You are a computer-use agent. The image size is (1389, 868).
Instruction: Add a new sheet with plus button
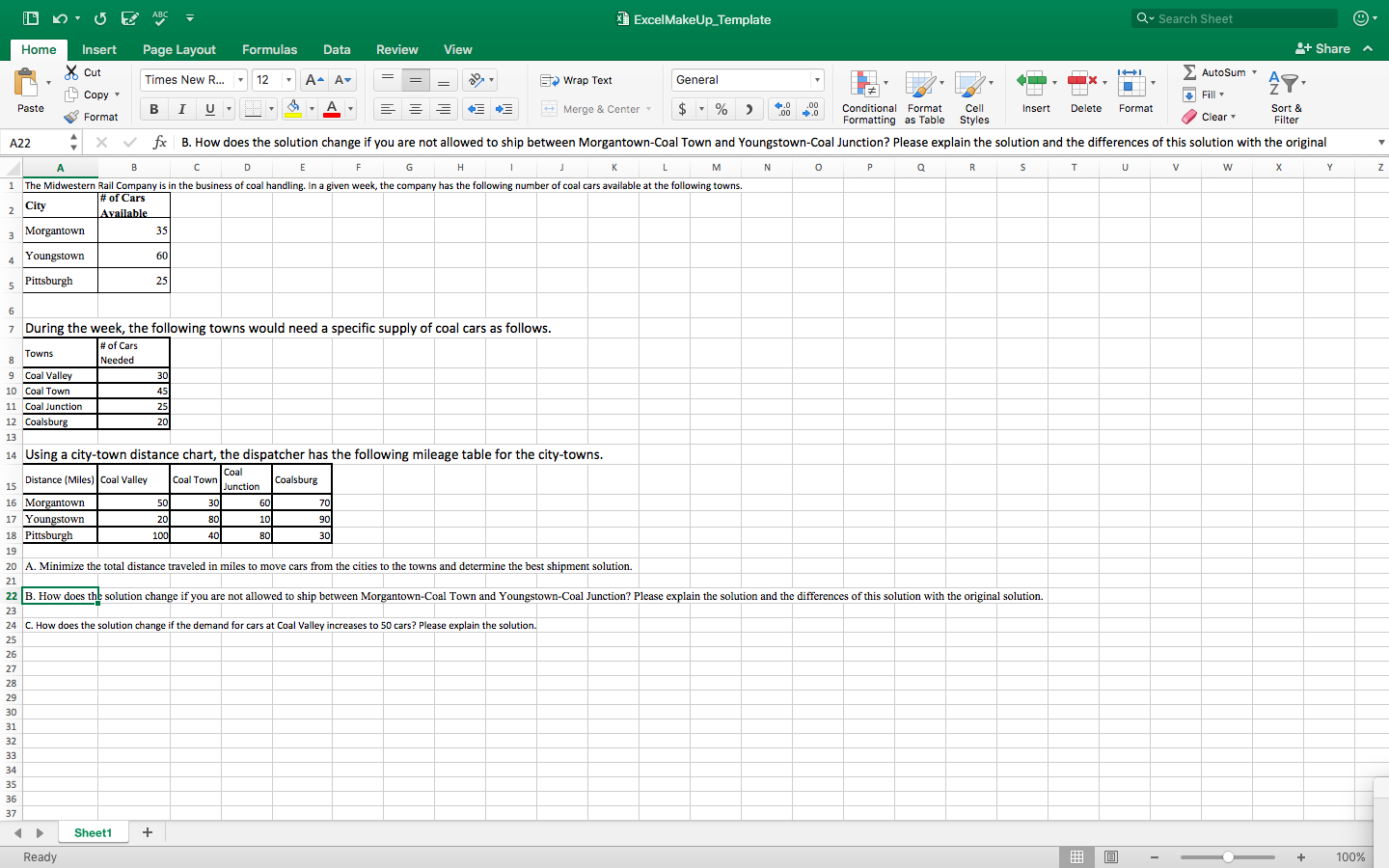tap(148, 831)
